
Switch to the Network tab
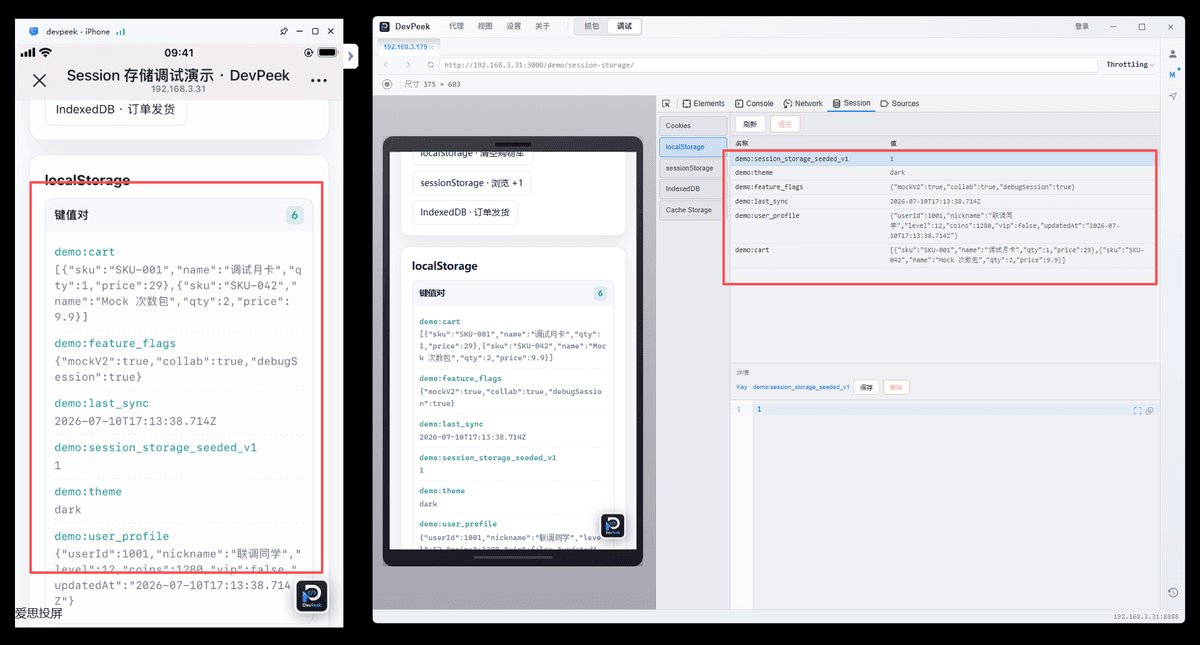click(x=803, y=103)
